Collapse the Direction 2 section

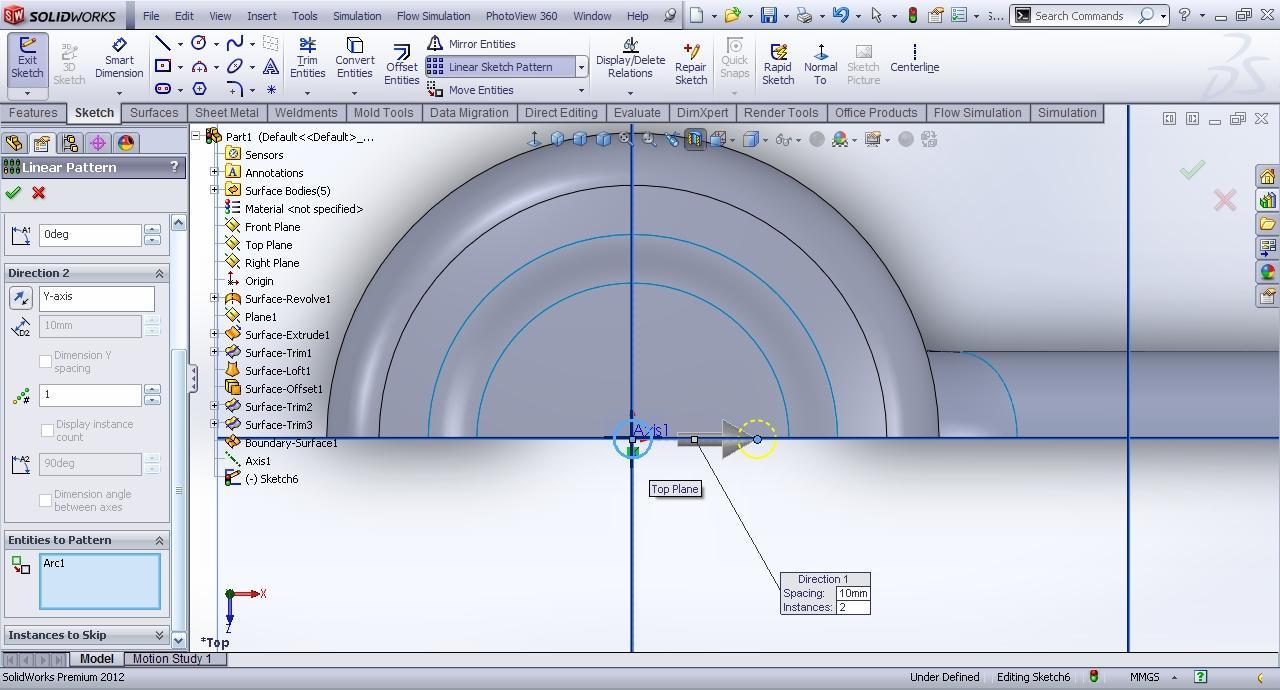(x=159, y=273)
